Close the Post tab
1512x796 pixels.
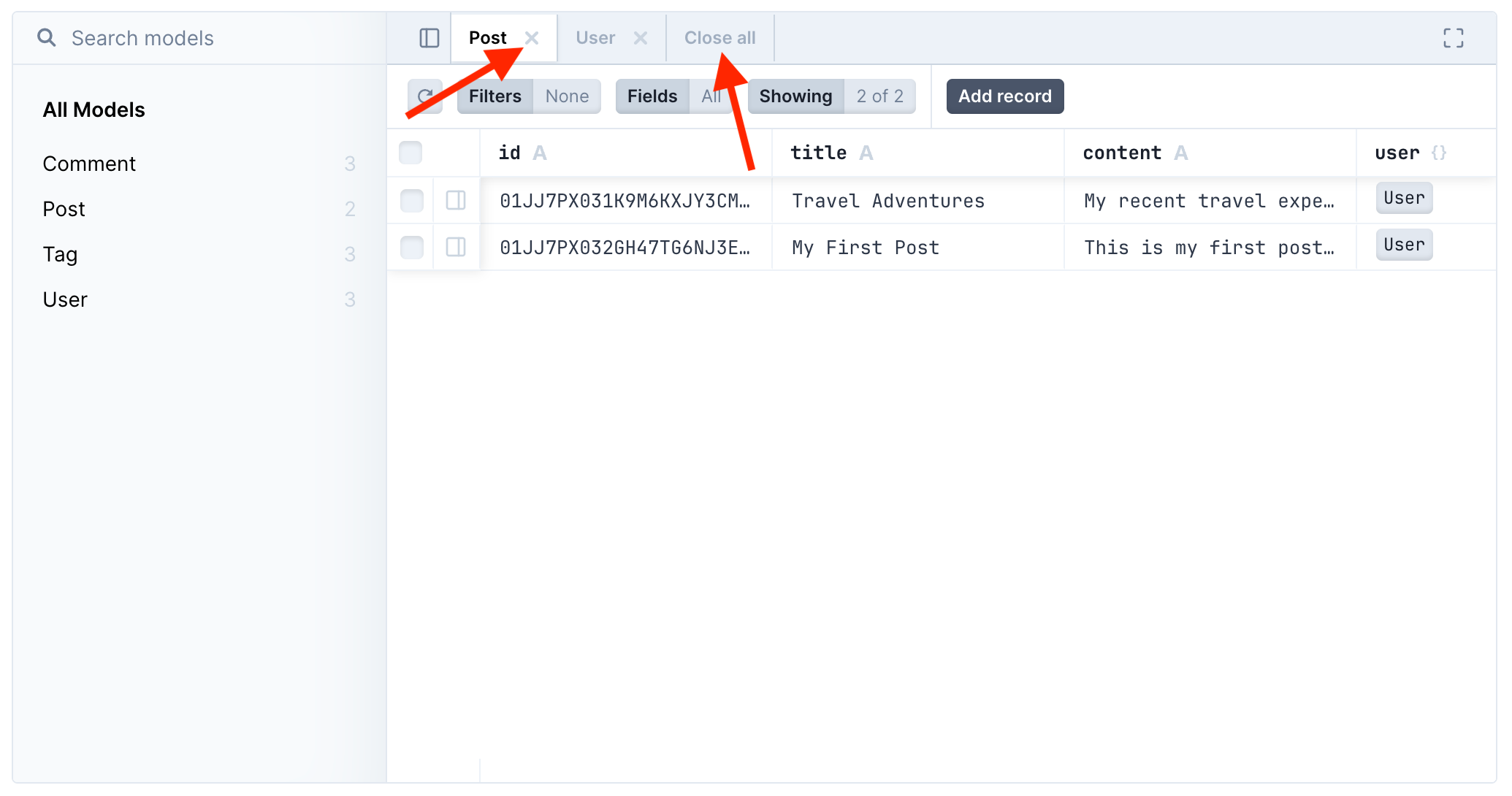pyautogui.click(x=532, y=38)
